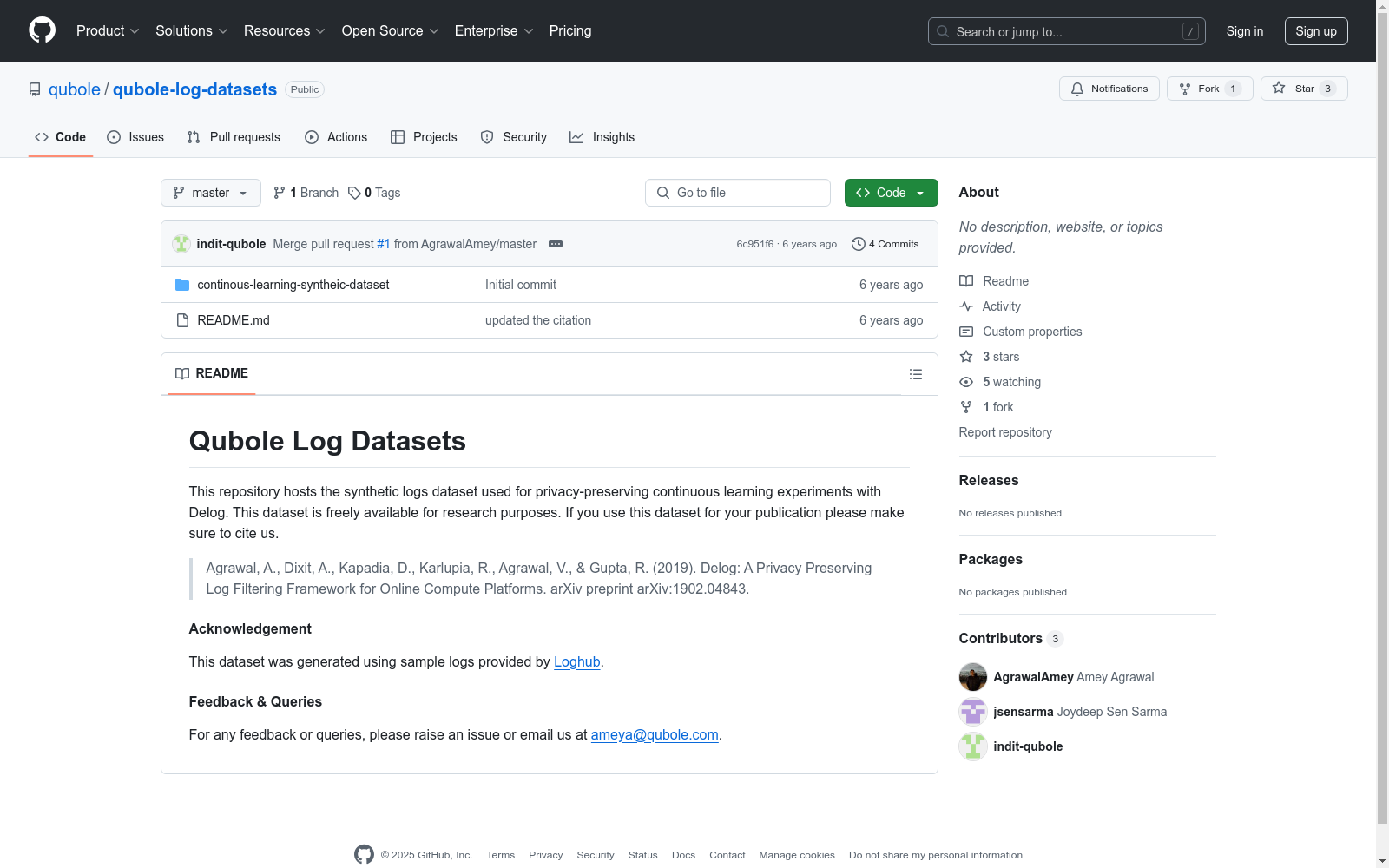Click the book icon in README header

(x=182, y=373)
